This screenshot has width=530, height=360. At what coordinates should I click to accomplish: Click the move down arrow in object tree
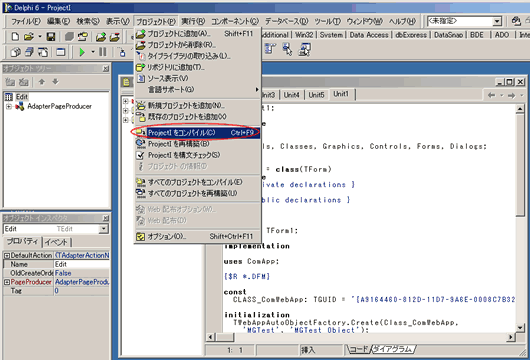point(55,82)
